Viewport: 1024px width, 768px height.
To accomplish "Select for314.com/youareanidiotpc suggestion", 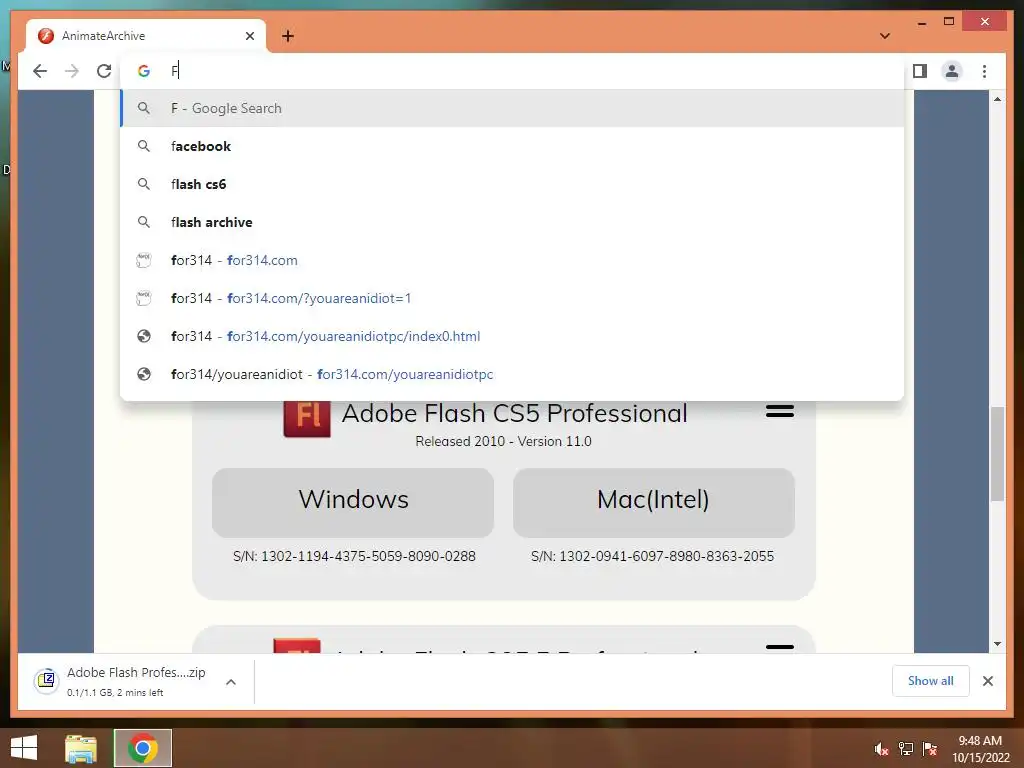I will click(513, 374).
